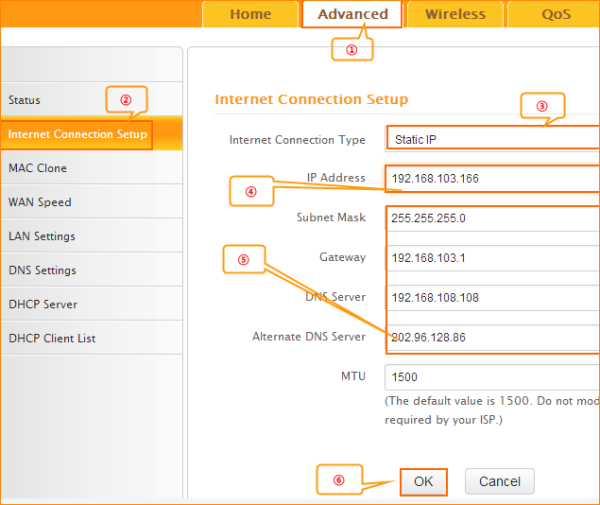This screenshot has height=505, width=600.
Task: Select the DNS Server input box
Action: point(492,298)
